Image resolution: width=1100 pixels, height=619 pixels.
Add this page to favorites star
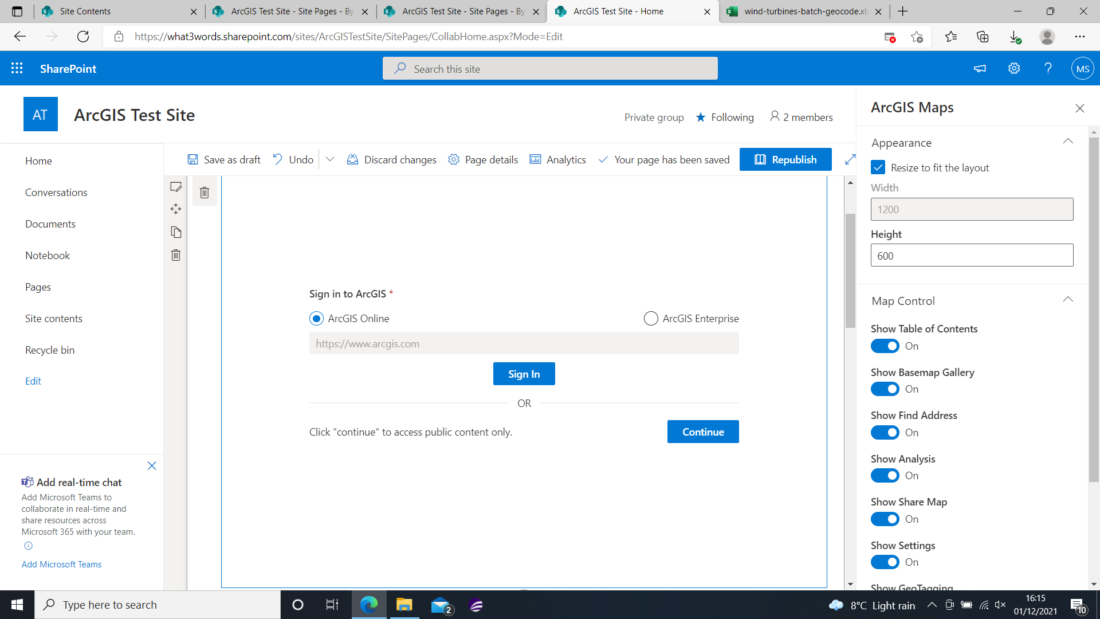click(x=917, y=37)
